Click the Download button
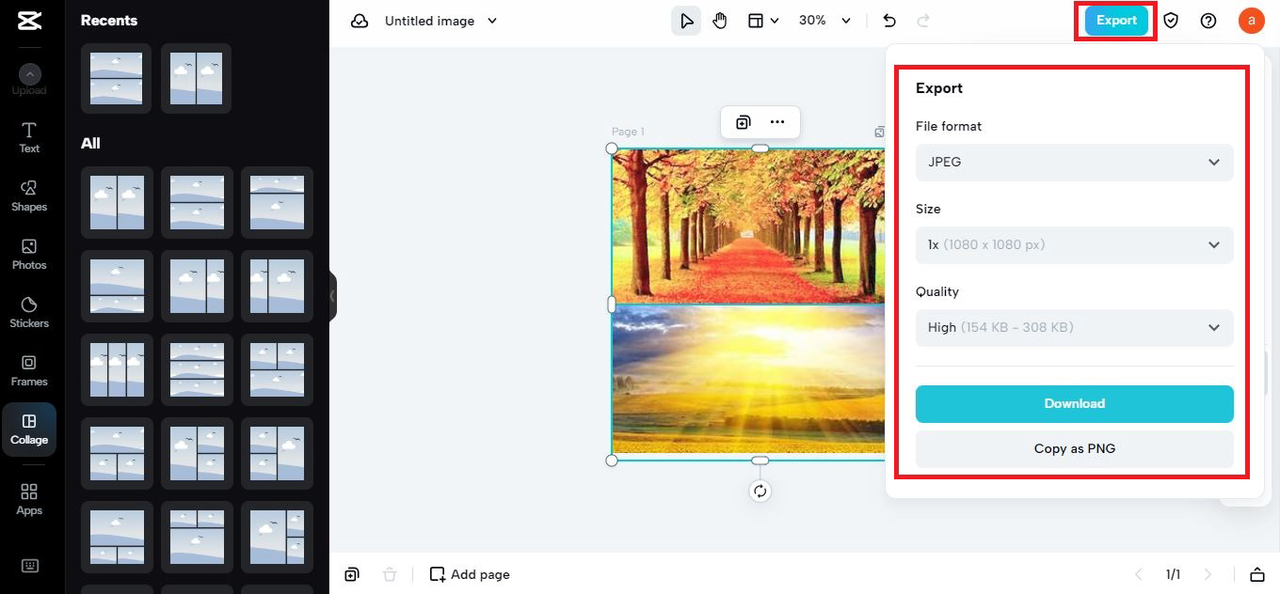This screenshot has height=594, width=1280. (x=1074, y=404)
